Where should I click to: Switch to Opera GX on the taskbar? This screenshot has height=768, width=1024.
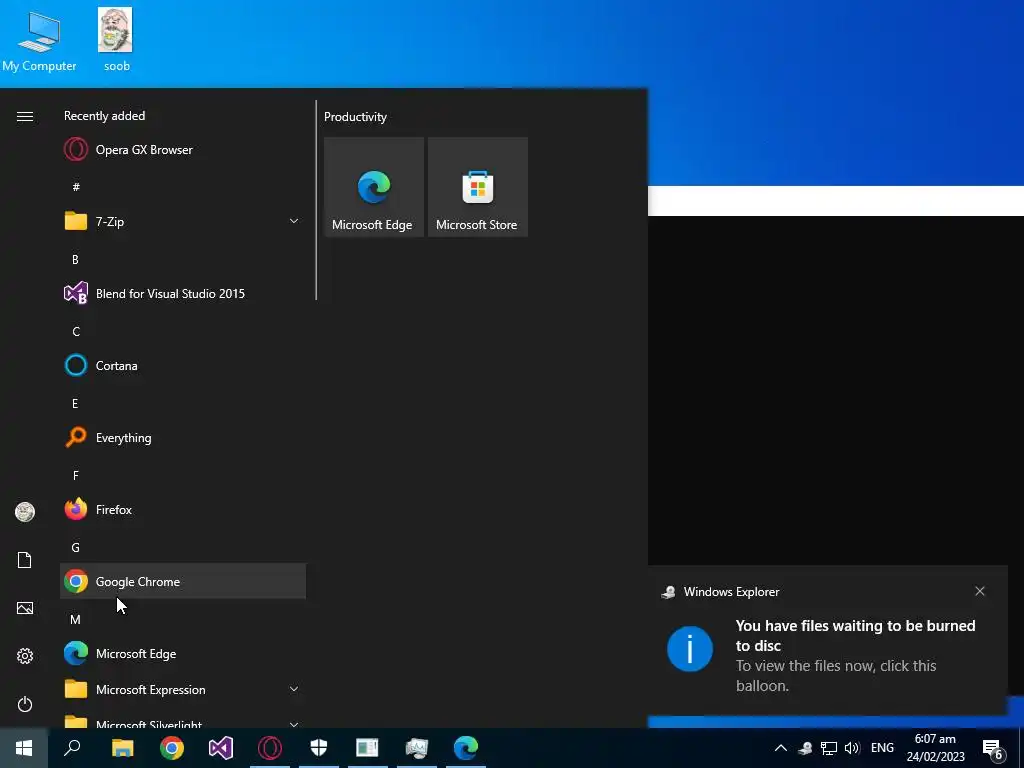coord(270,748)
